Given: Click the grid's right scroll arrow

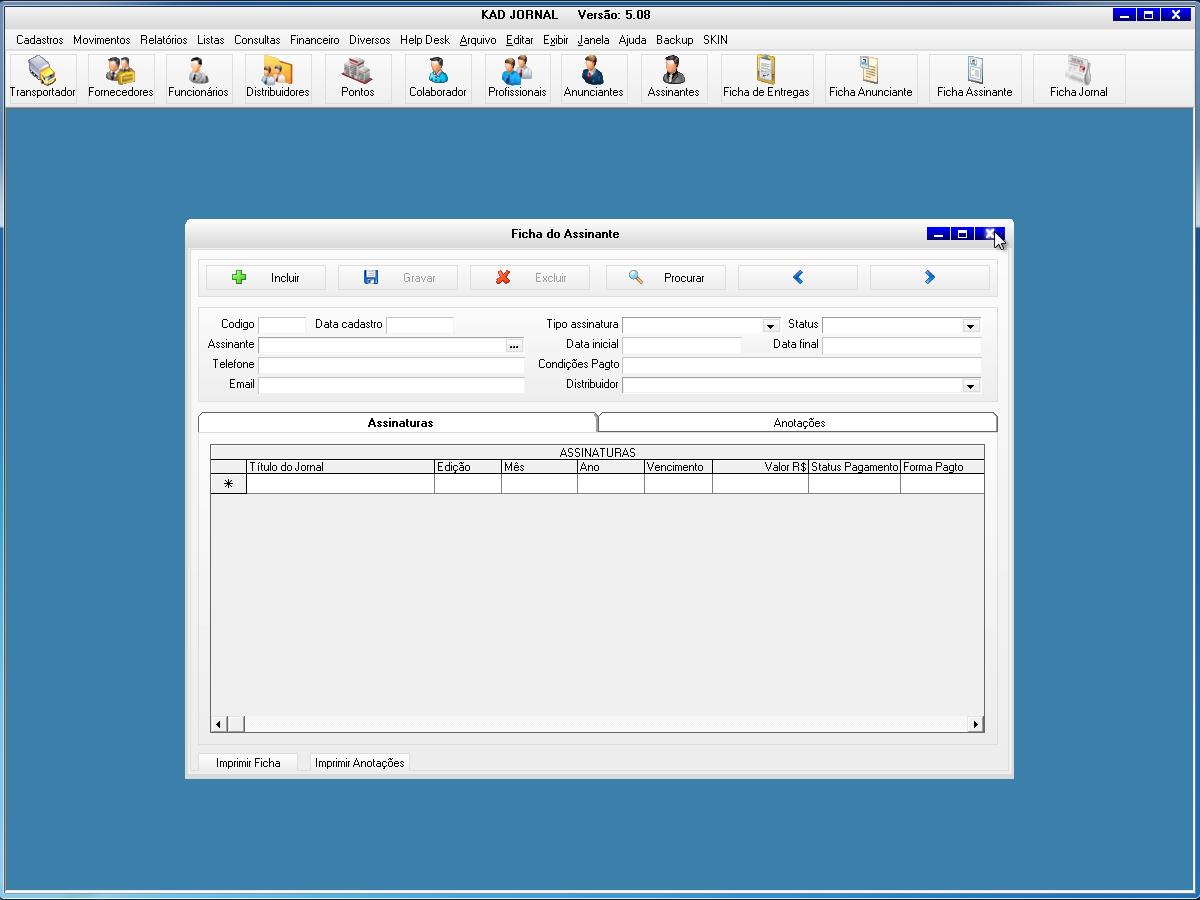Looking at the screenshot, I should click(975, 724).
